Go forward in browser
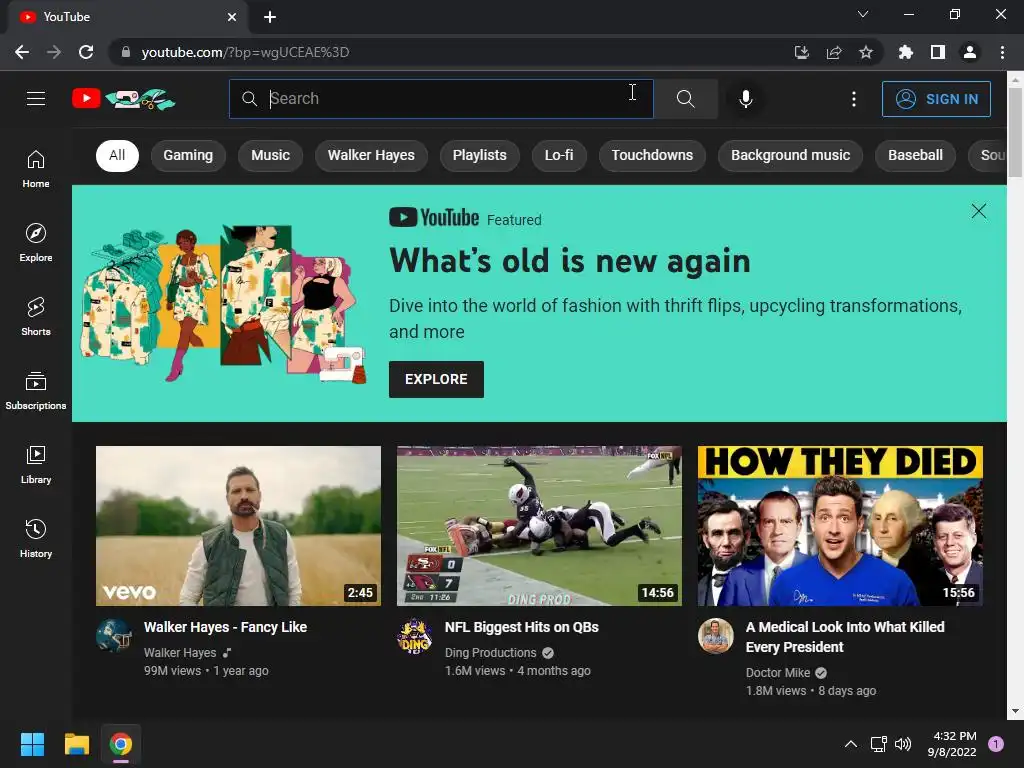The width and height of the screenshot is (1024, 768). (54, 52)
